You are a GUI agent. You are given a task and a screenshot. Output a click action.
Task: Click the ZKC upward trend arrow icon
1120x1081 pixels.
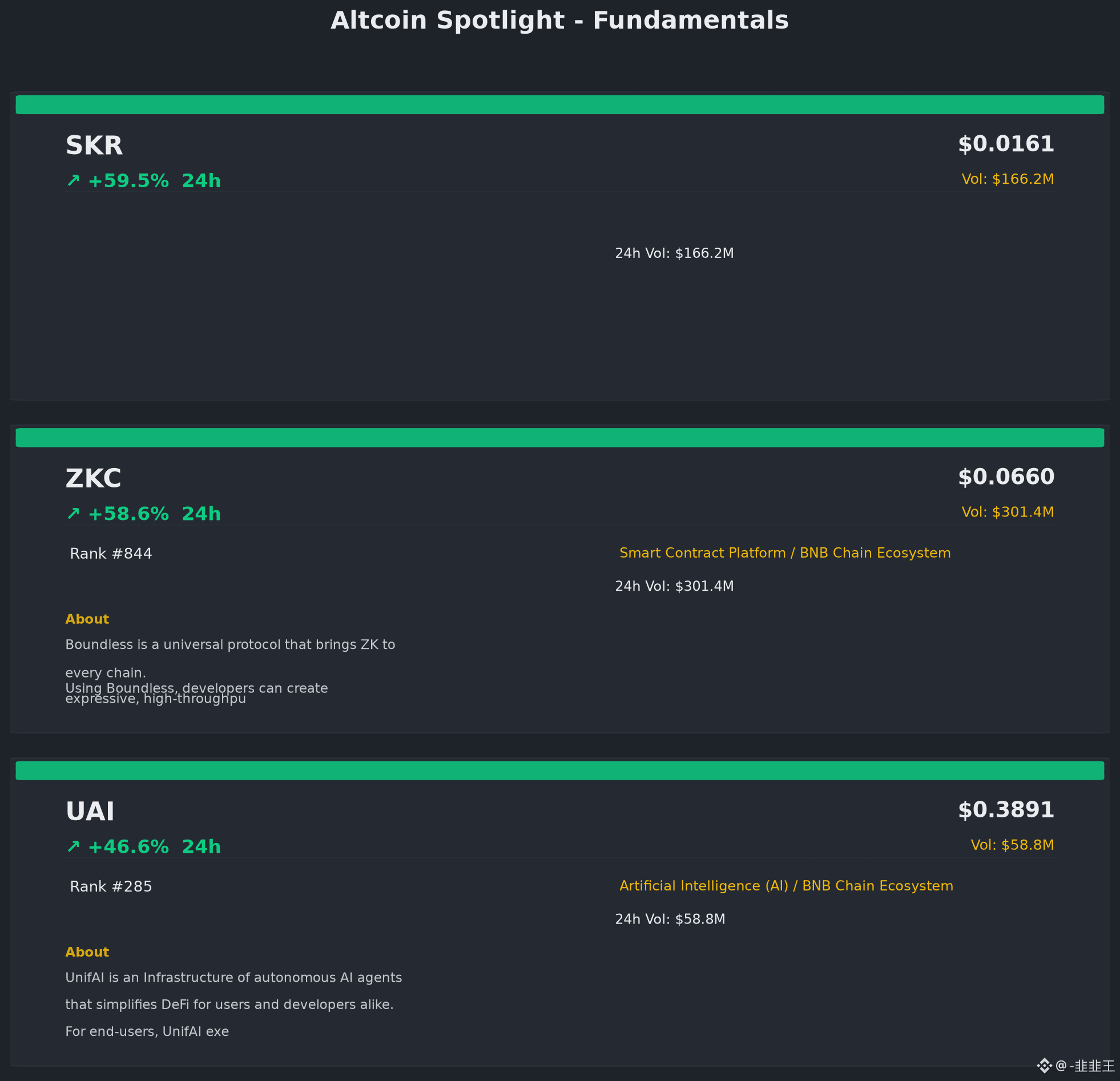(73, 514)
